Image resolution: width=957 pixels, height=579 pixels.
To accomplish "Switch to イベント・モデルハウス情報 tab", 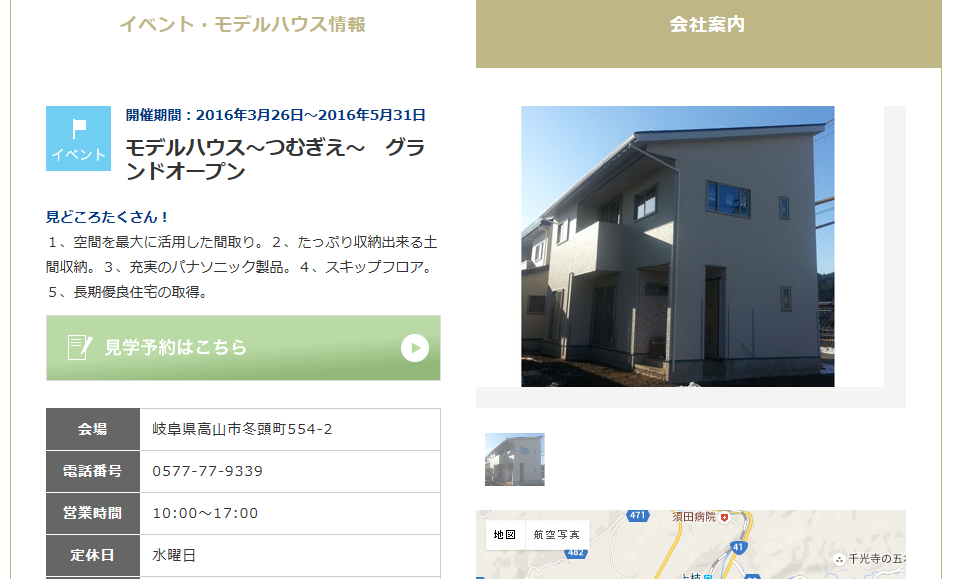I will tap(242, 24).
